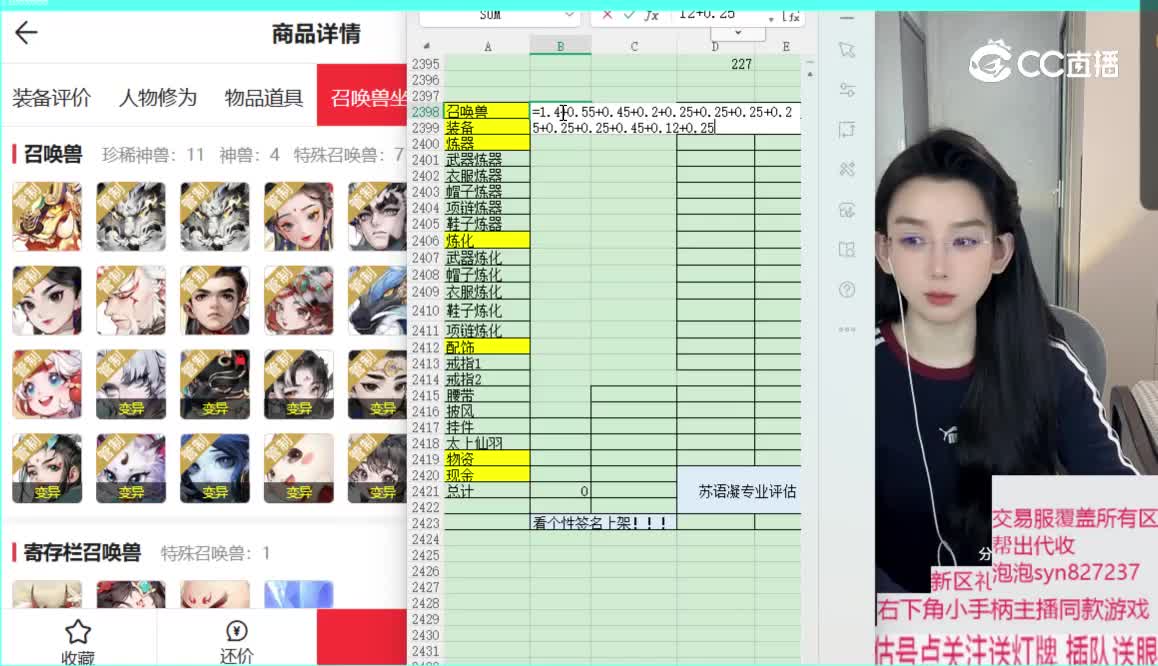The height and width of the screenshot is (666, 1158).
Task: Go back with the arrow in 商品详情 header
Action: (26, 32)
